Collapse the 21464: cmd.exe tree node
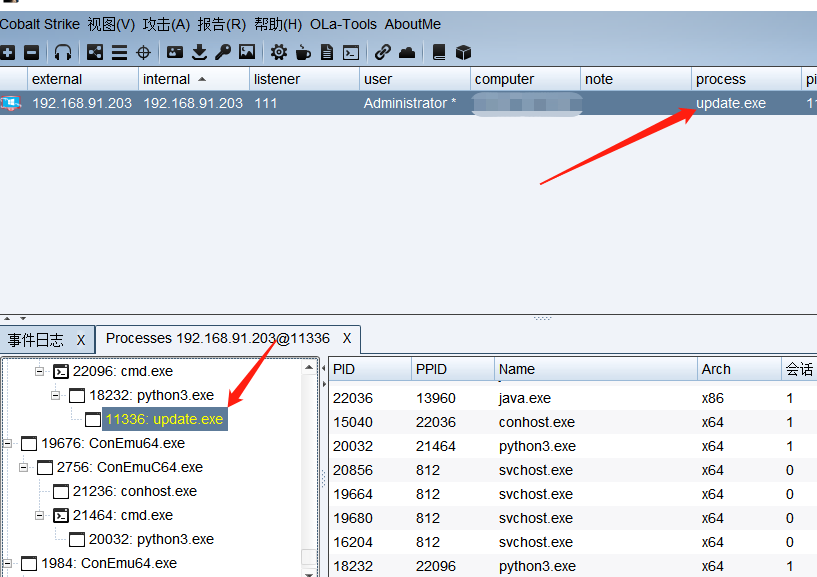Viewport: 817px width, 577px height. tap(39, 515)
